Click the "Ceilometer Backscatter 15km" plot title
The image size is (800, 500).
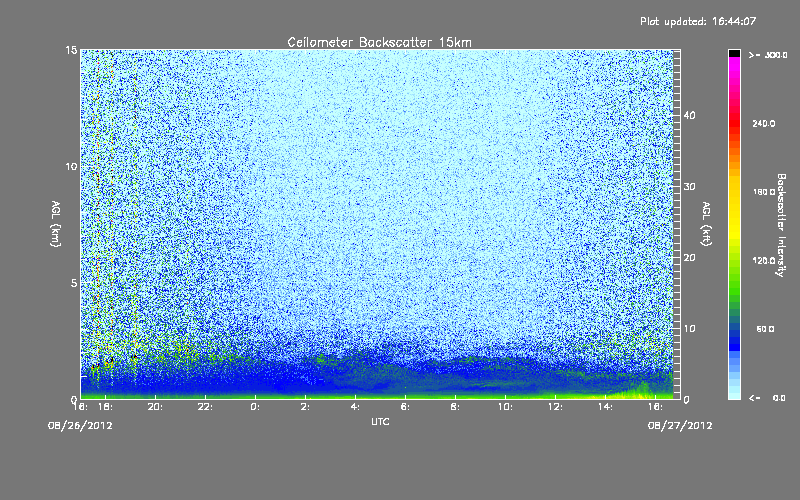(380, 42)
